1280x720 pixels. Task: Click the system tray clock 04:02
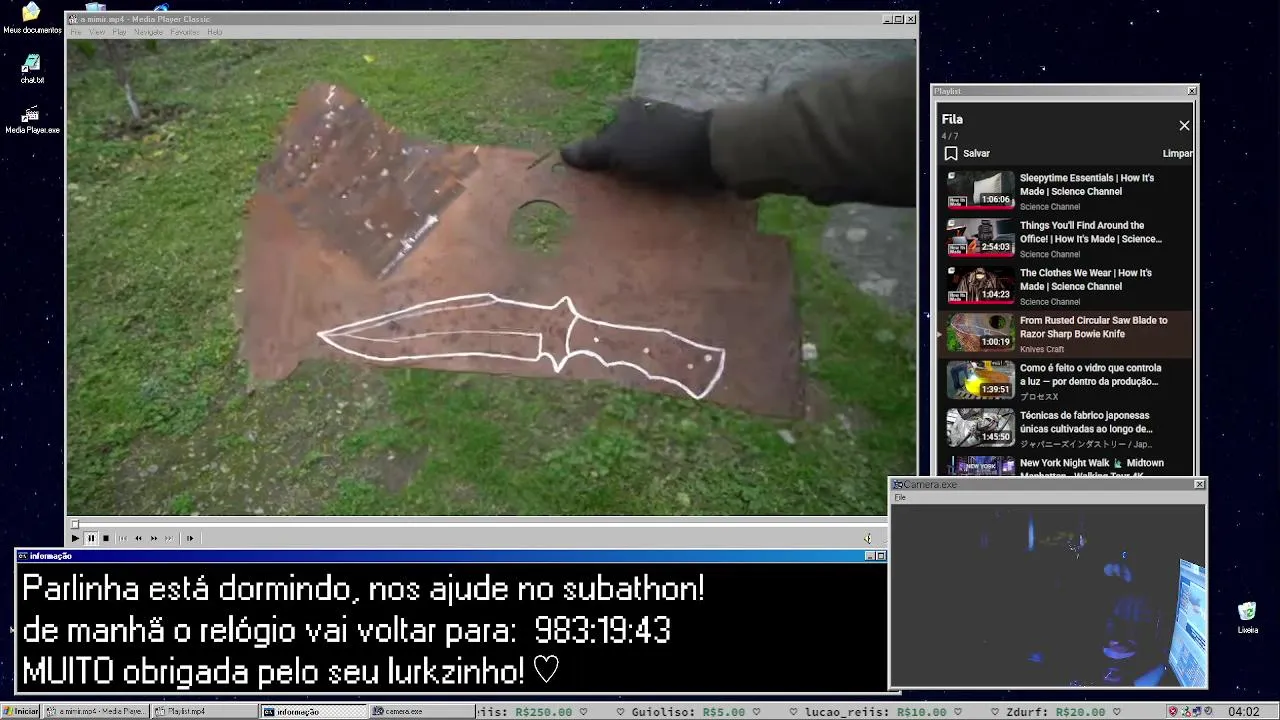(x=1243, y=712)
